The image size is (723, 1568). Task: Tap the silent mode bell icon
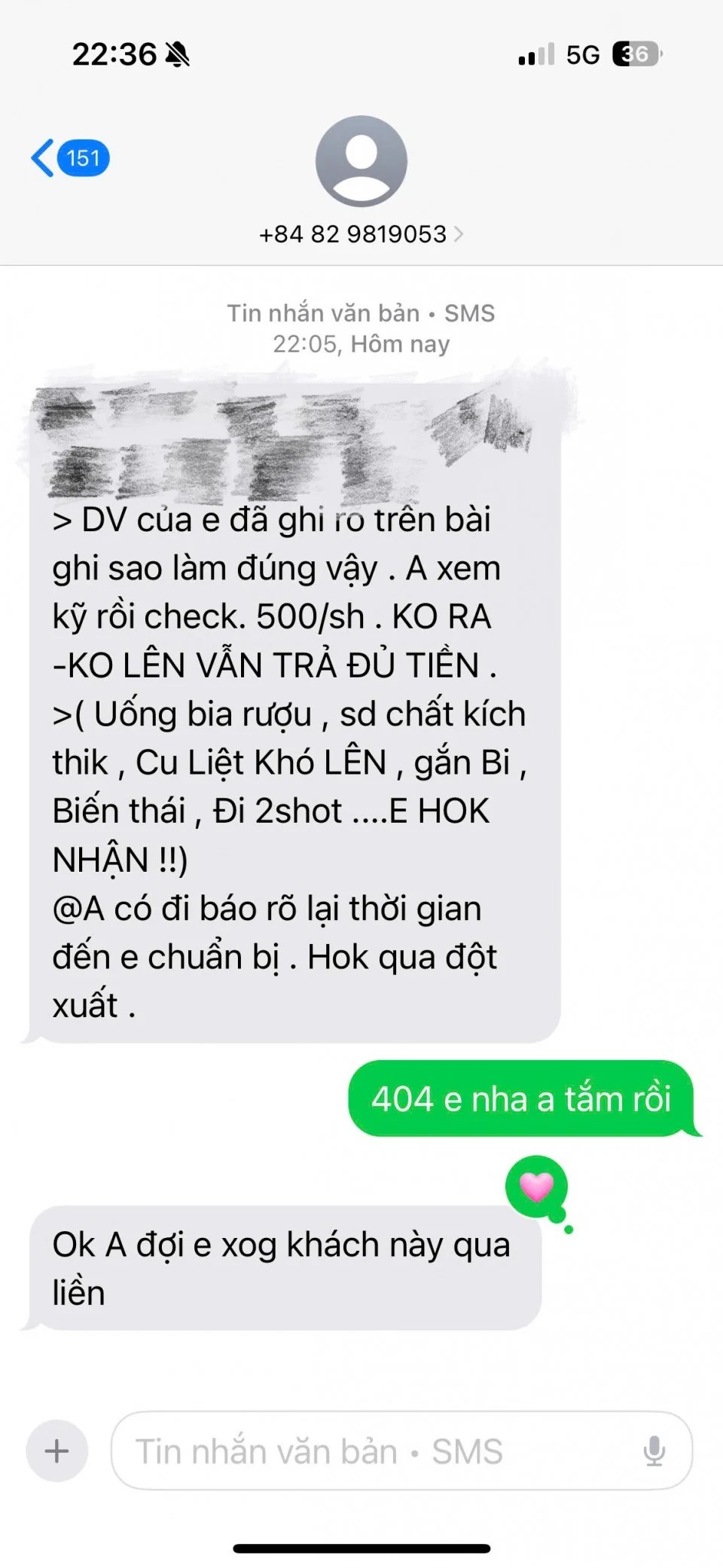pos(178,55)
